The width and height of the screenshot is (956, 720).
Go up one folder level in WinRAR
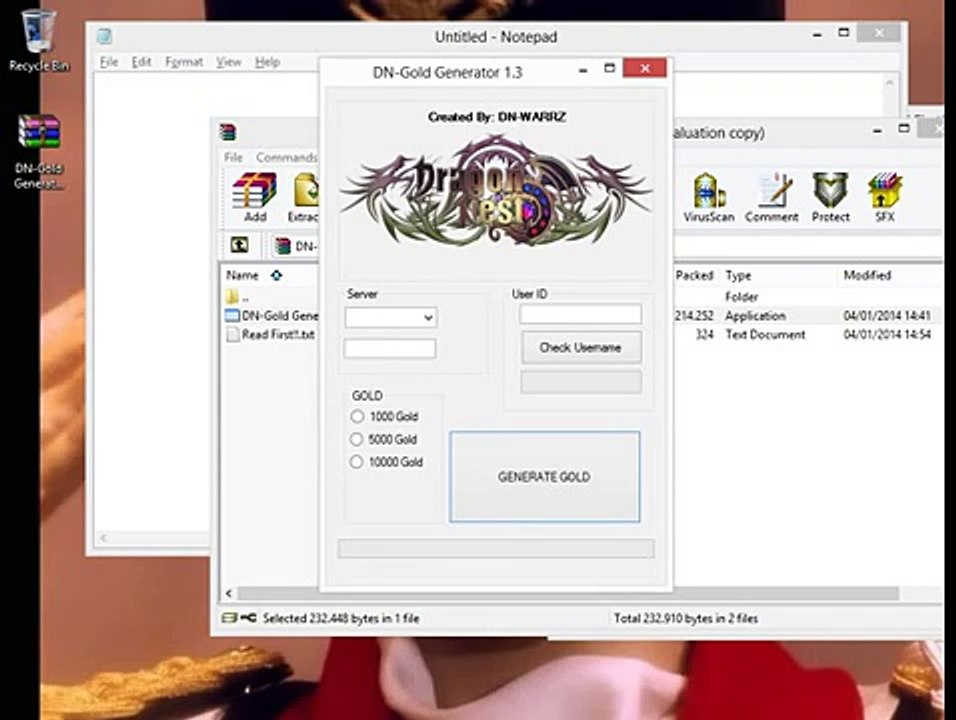point(239,245)
